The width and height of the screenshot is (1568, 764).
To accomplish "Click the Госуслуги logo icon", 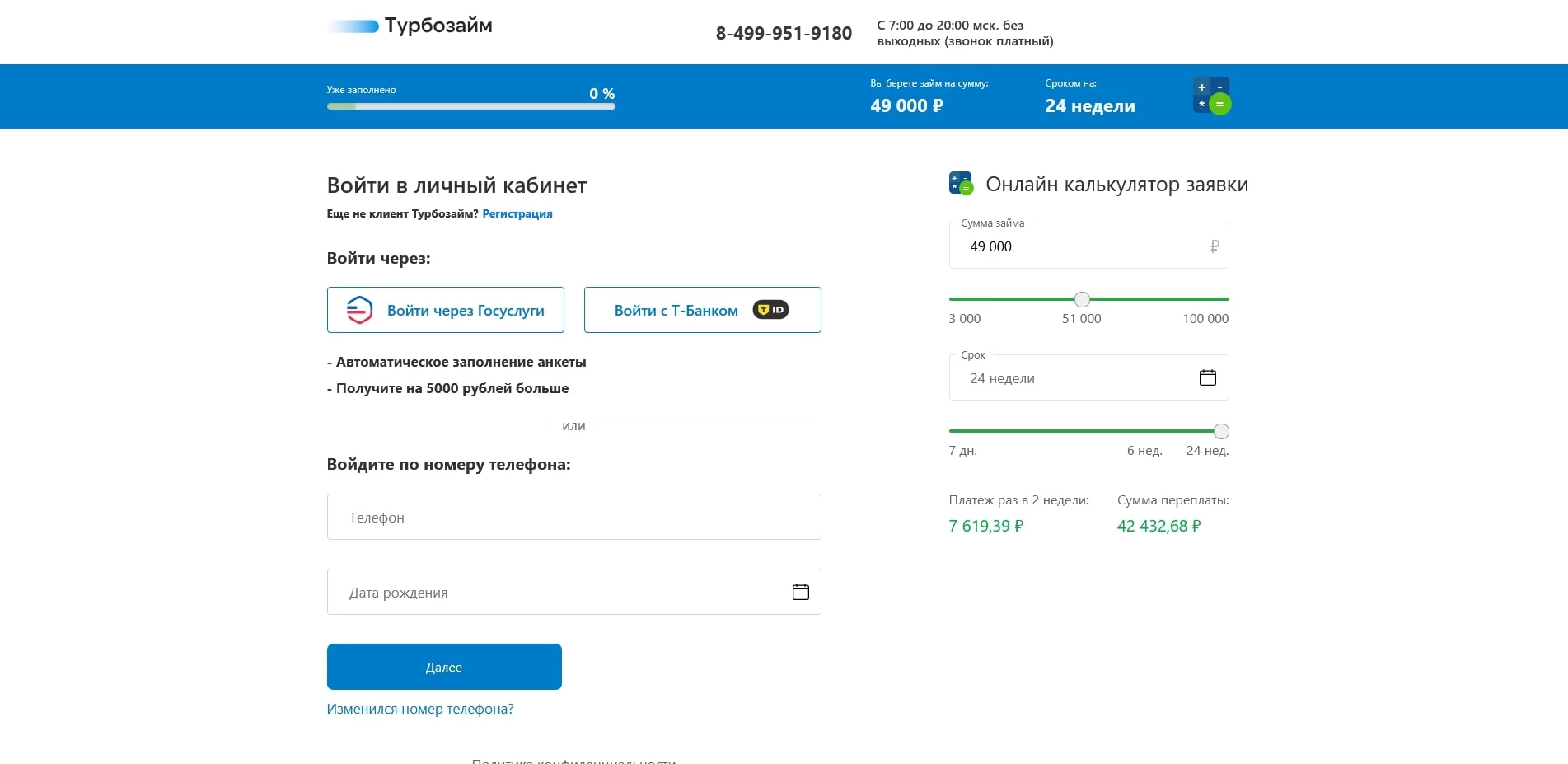I will (360, 310).
